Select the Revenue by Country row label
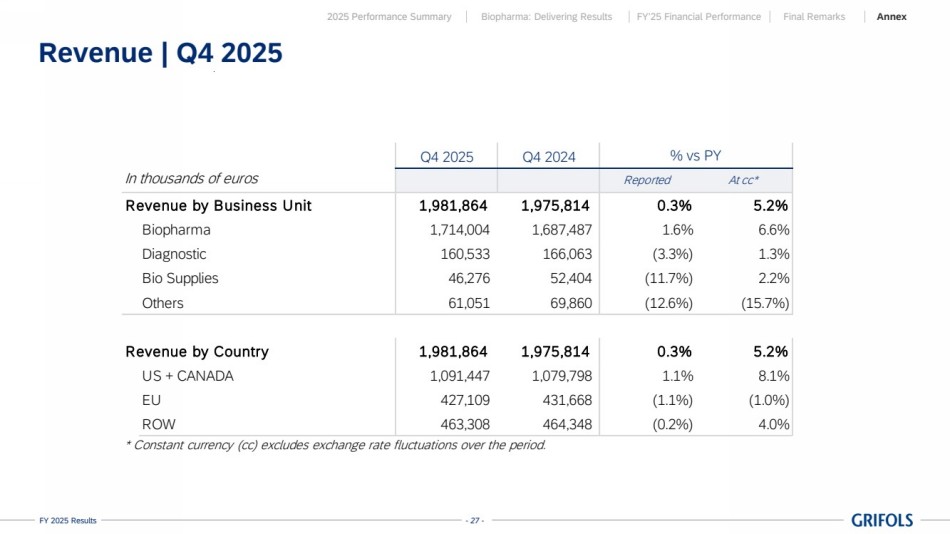Viewport: 950px width, 534px height. click(x=197, y=352)
